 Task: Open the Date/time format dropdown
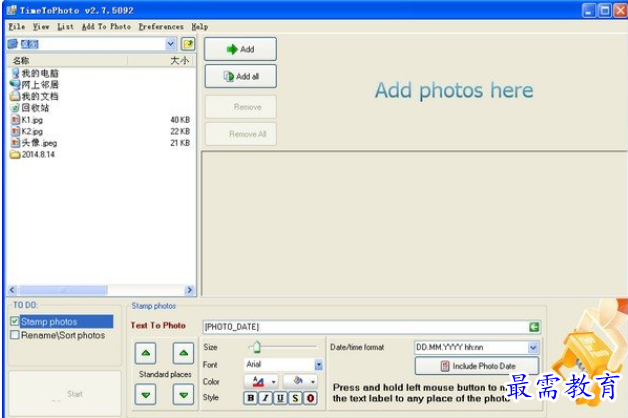click(x=533, y=348)
